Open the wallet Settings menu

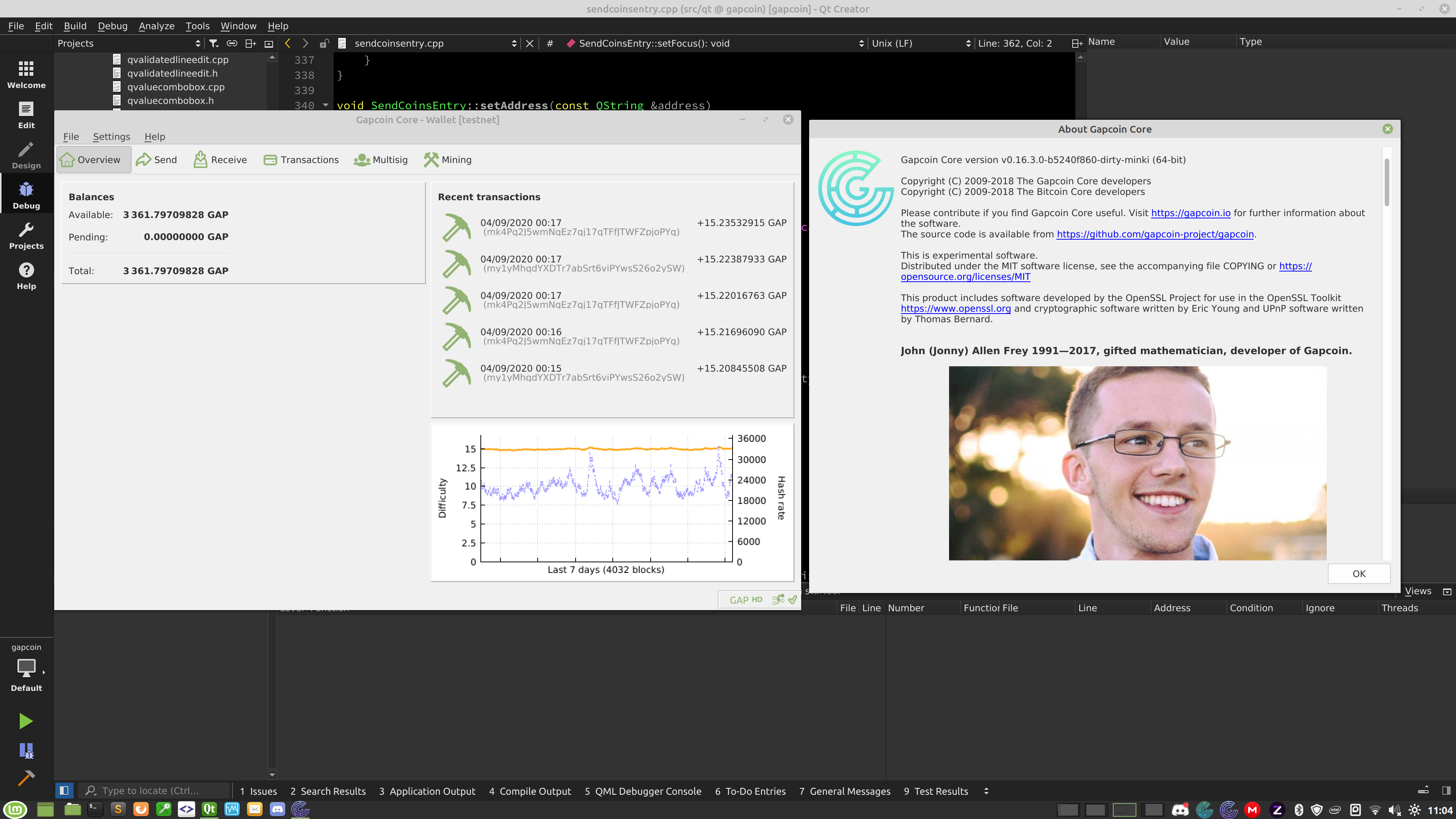coord(111,137)
